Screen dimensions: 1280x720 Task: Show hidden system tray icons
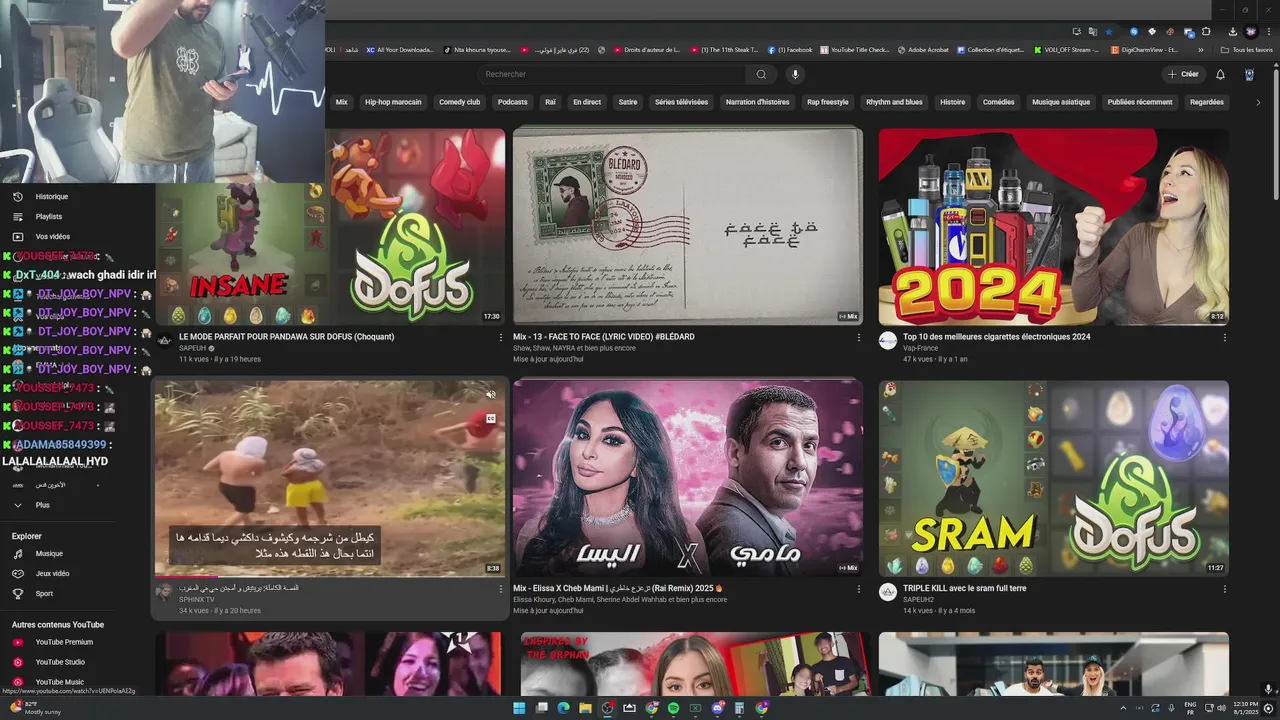click(1123, 708)
